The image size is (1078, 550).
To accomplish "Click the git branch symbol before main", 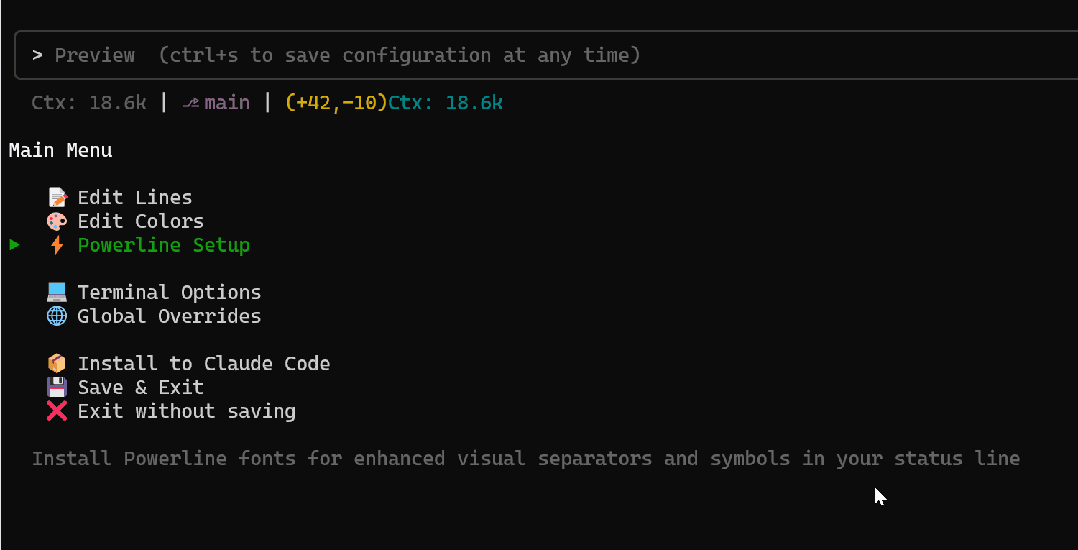I will (191, 103).
